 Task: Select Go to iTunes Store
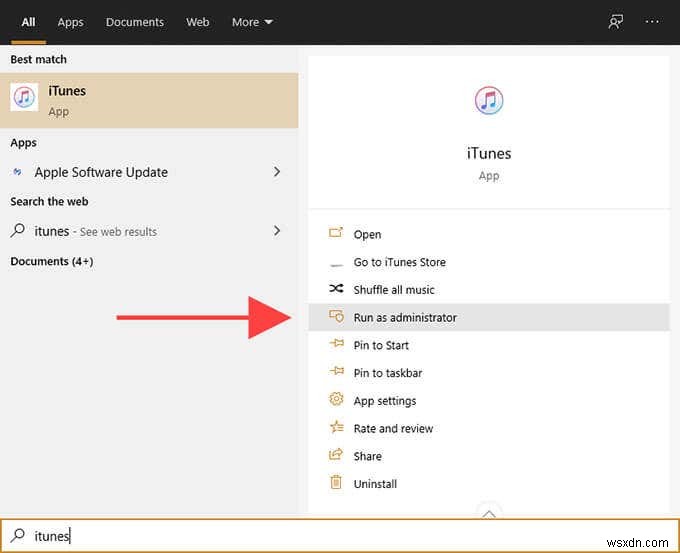point(399,262)
